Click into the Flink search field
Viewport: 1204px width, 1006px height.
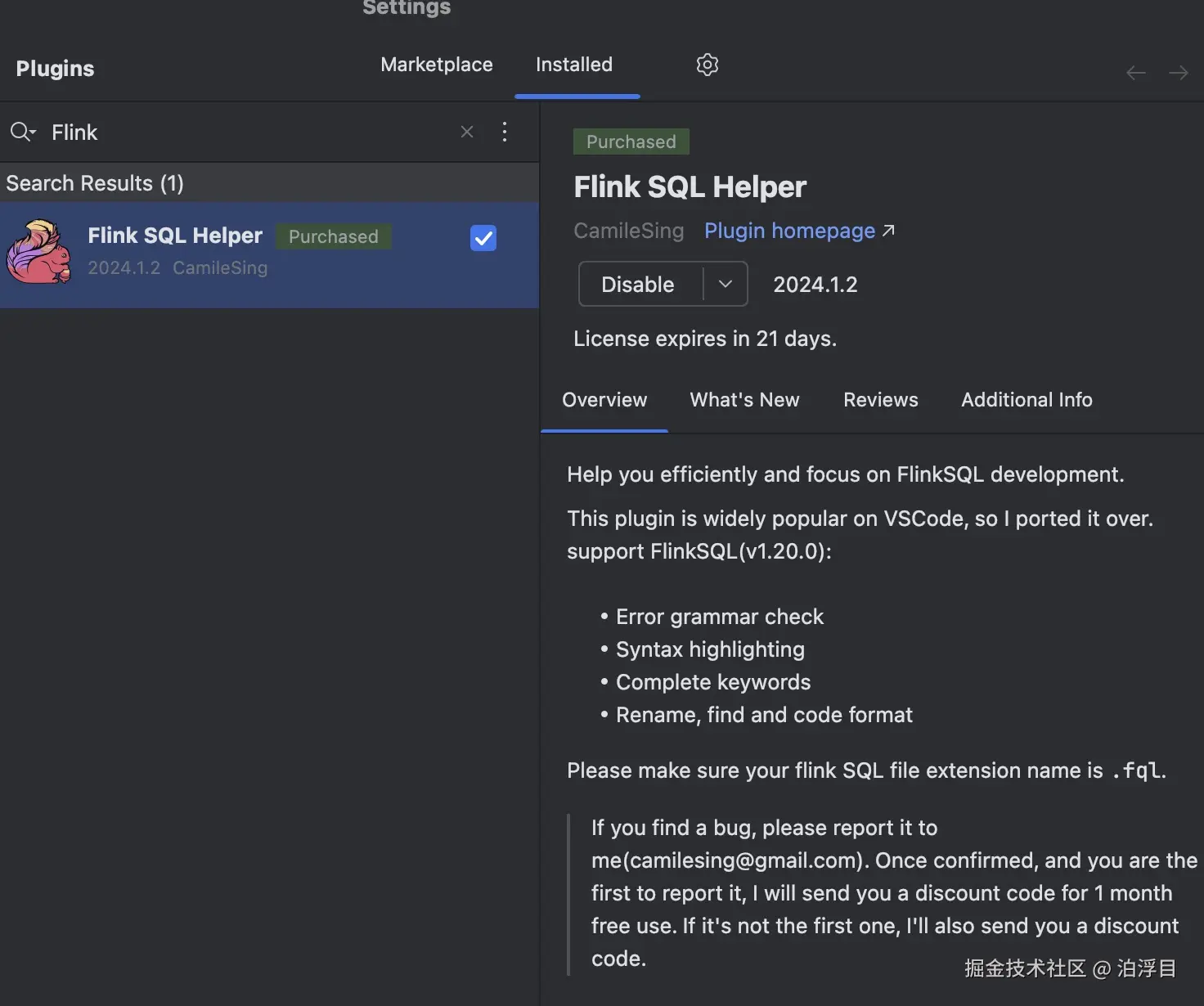pyautogui.click(x=245, y=132)
